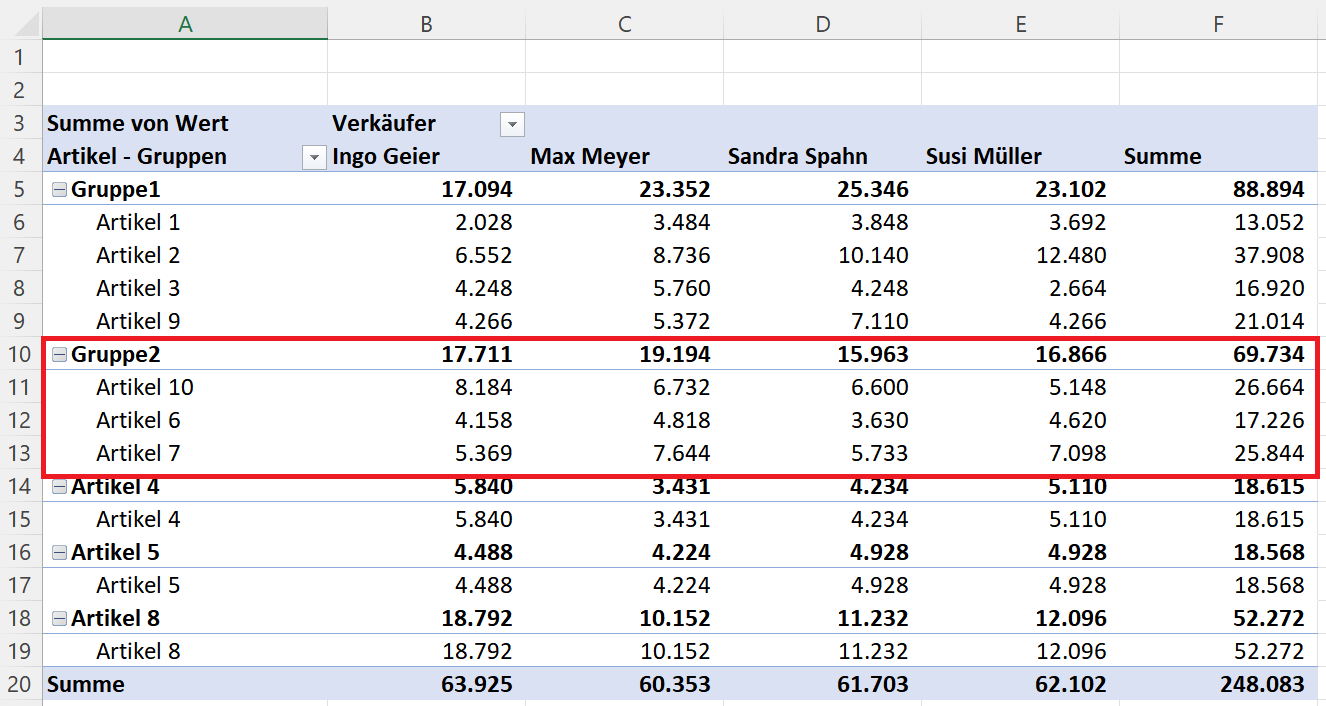This screenshot has width=1326, height=706.
Task: Select the 'Artikel 2' row label
Action: pos(138,255)
